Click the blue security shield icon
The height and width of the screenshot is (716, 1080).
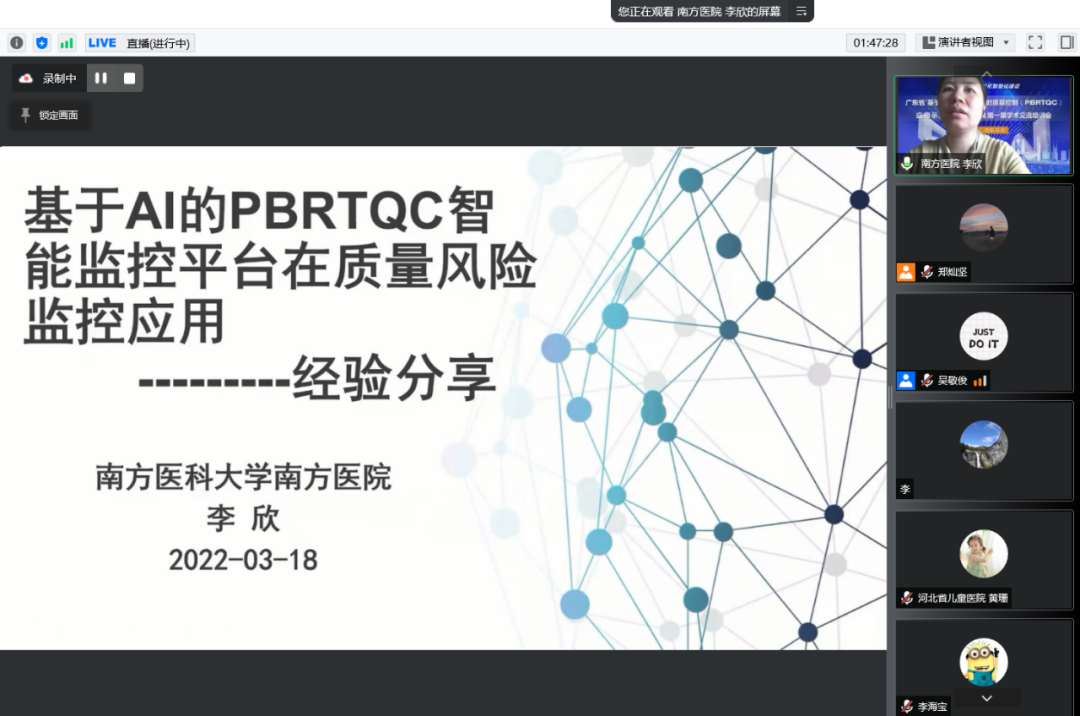[x=41, y=43]
